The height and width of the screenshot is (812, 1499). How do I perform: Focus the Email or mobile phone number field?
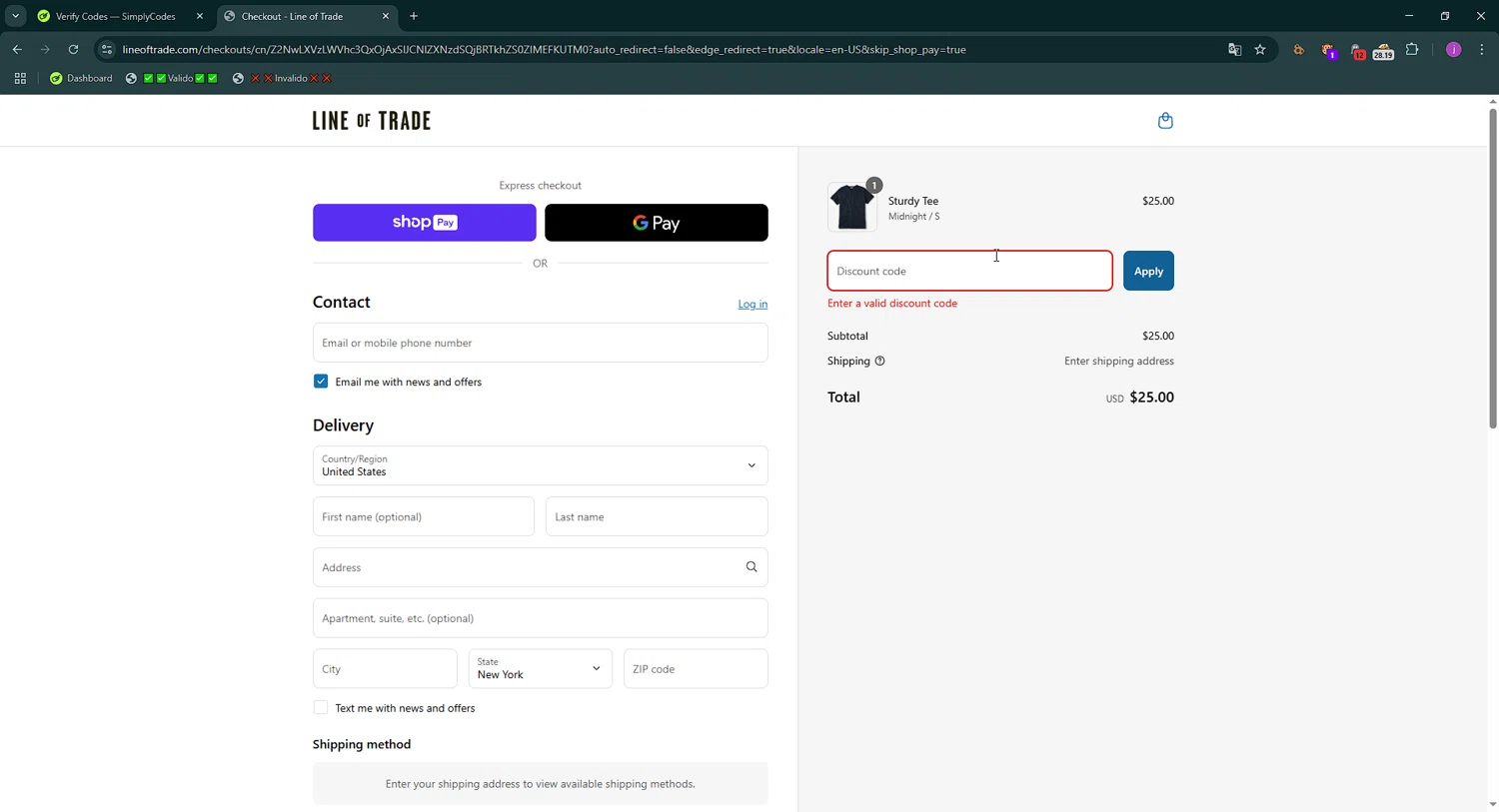(x=540, y=343)
